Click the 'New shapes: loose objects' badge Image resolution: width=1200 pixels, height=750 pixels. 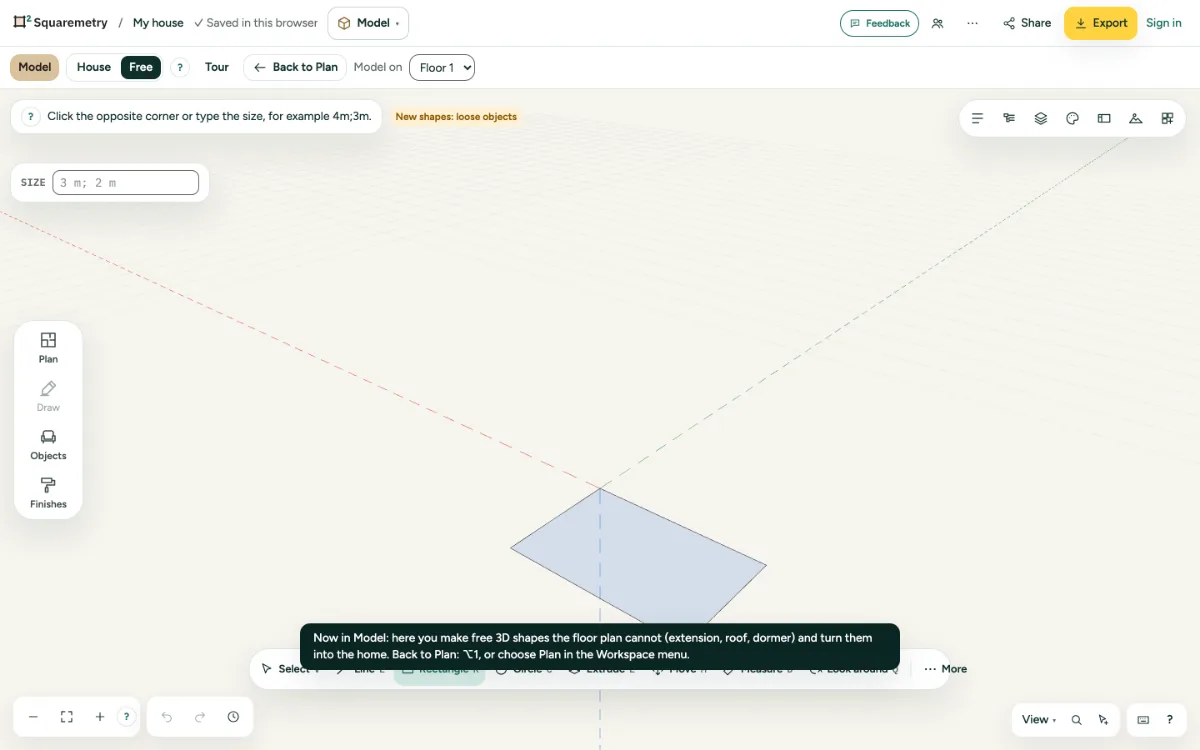pos(456,117)
